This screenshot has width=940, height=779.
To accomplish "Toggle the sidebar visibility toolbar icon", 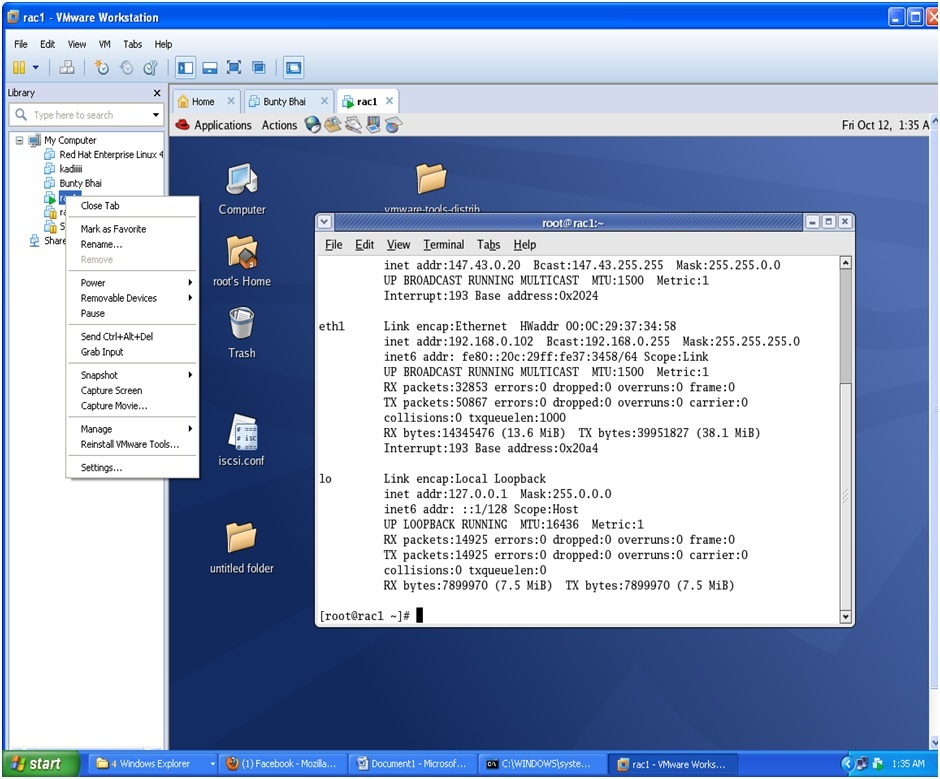I will 186,67.
